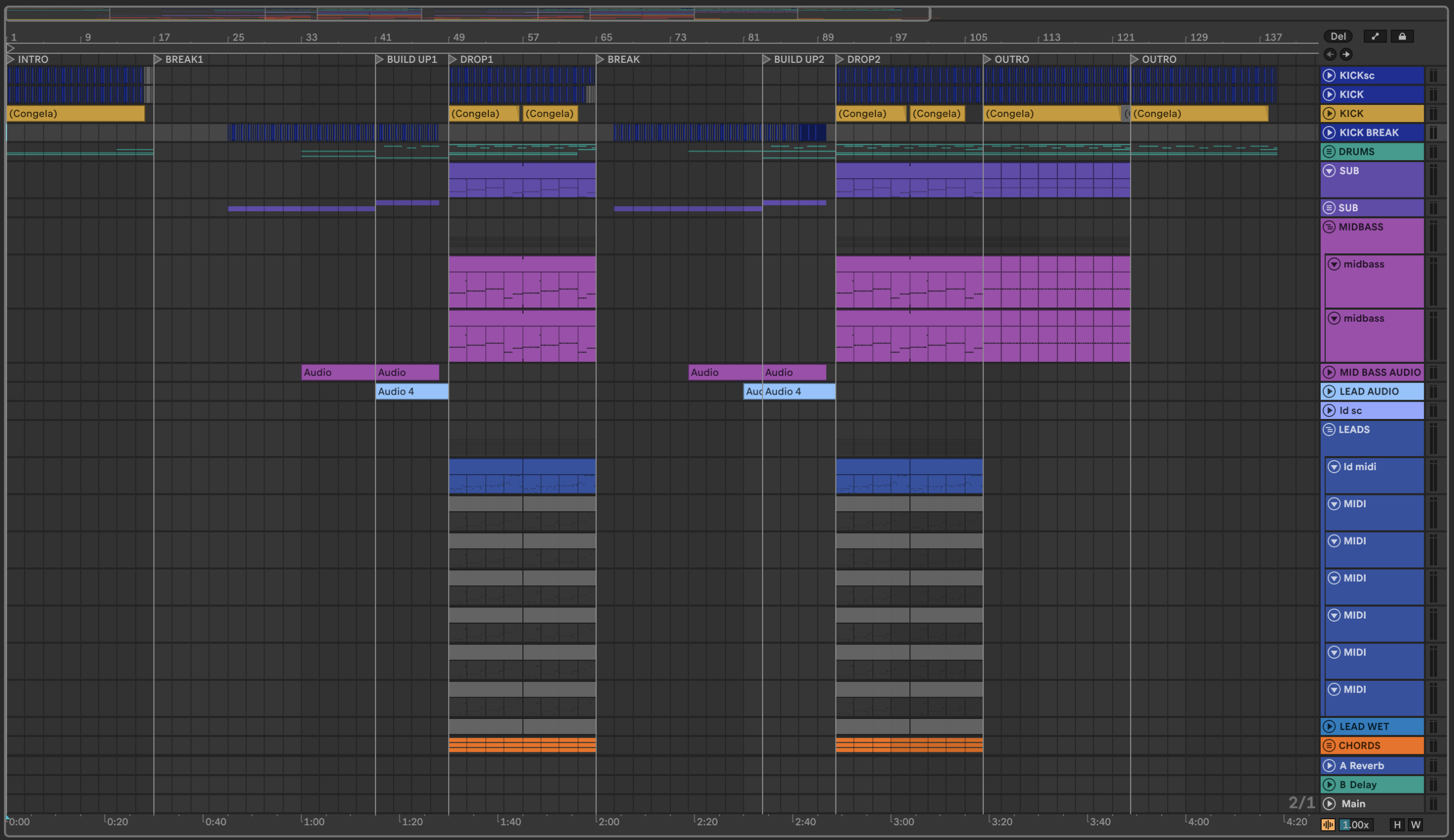The height and width of the screenshot is (840, 1454).
Task: Toggle the H height optimize button
Action: [1397, 825]
